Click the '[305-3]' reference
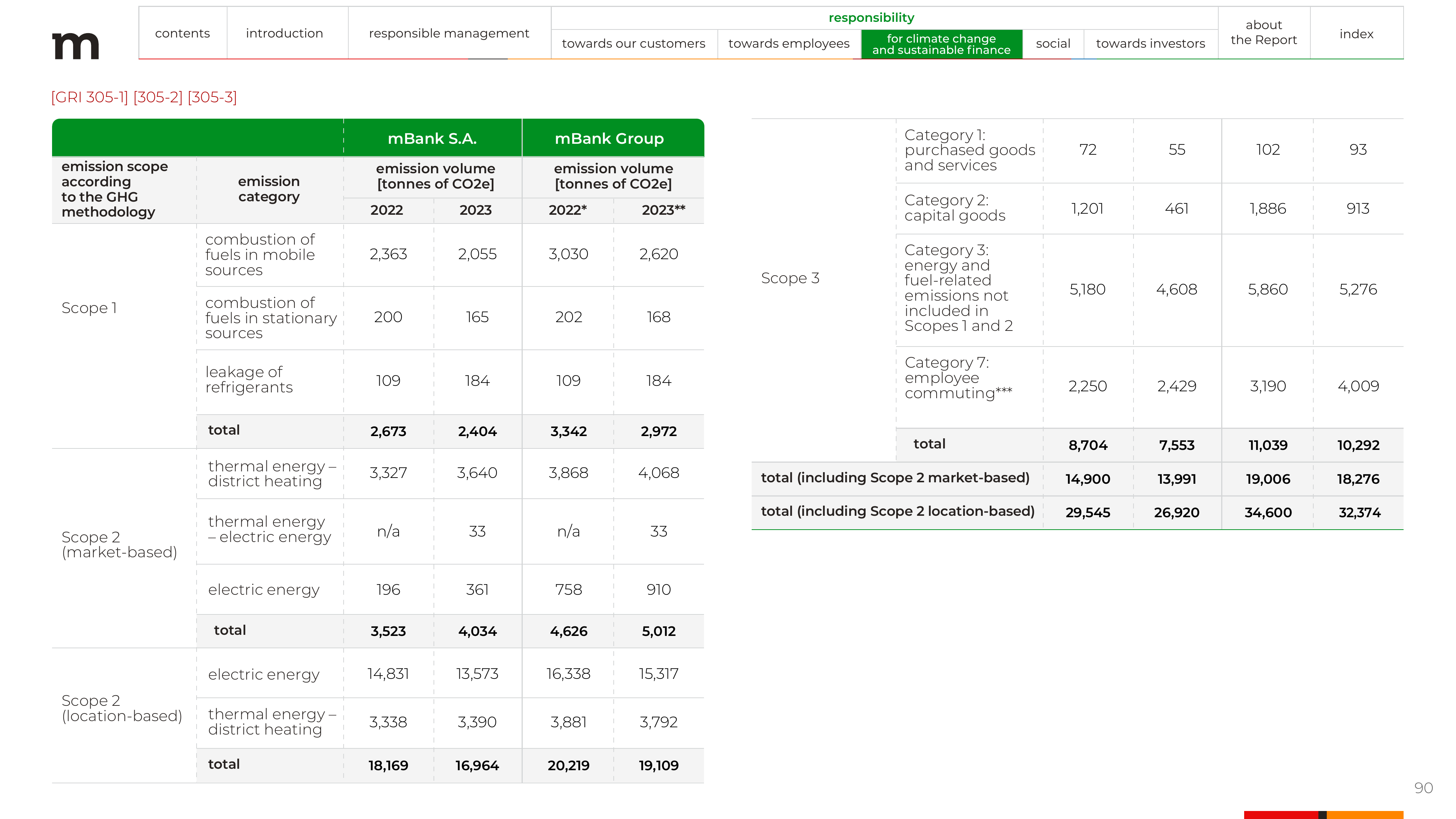Viewport: 1456px width, 819px height. point(212,97)
